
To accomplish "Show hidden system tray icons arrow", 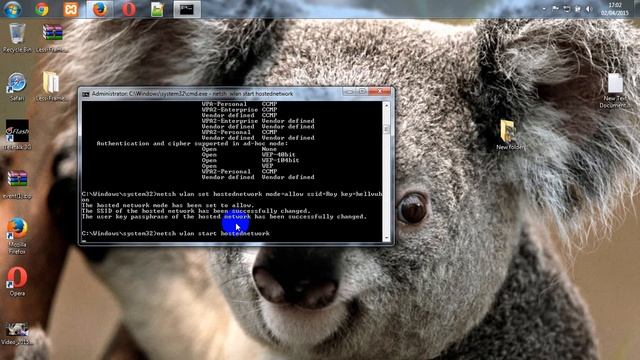I will tap(544, 9).
